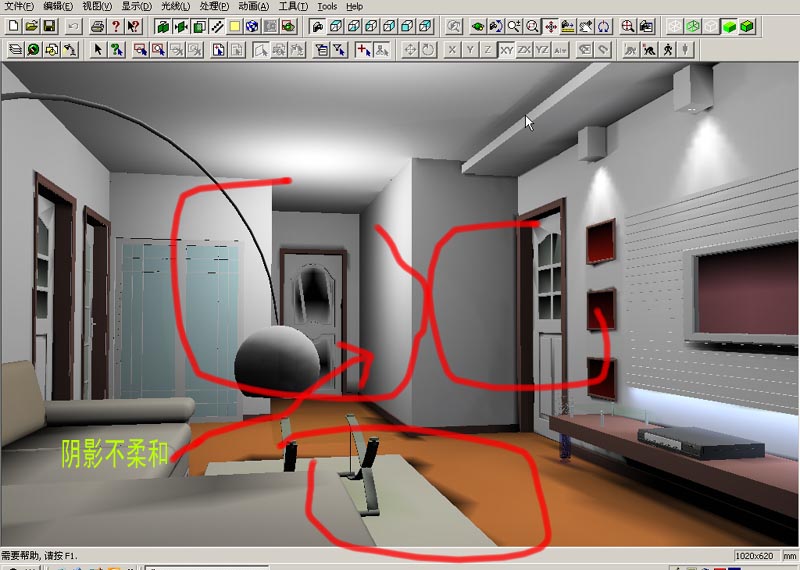This screenshot has width=800, height=570.
Task: Click the status text 需要帮助, 请按 F1.
Action: click(x=39, y=555)
